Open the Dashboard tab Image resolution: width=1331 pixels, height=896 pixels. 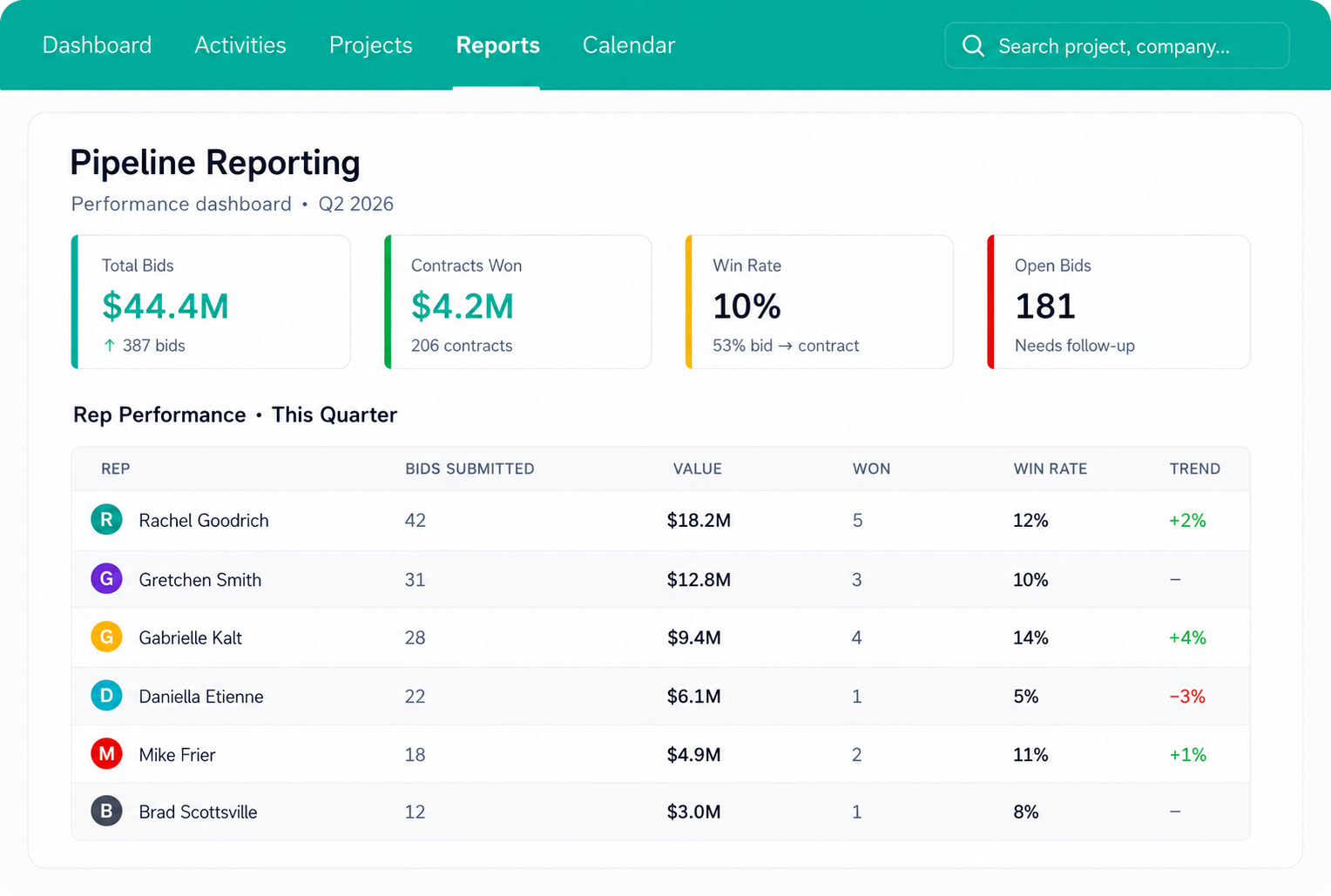tap(97, 45)
